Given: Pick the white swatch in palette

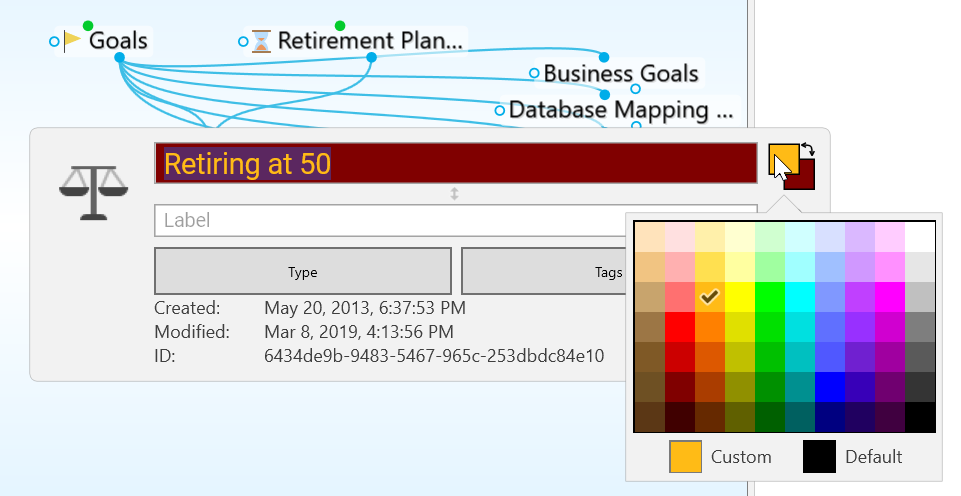Looking at the screenshot, I should [920, 237].
